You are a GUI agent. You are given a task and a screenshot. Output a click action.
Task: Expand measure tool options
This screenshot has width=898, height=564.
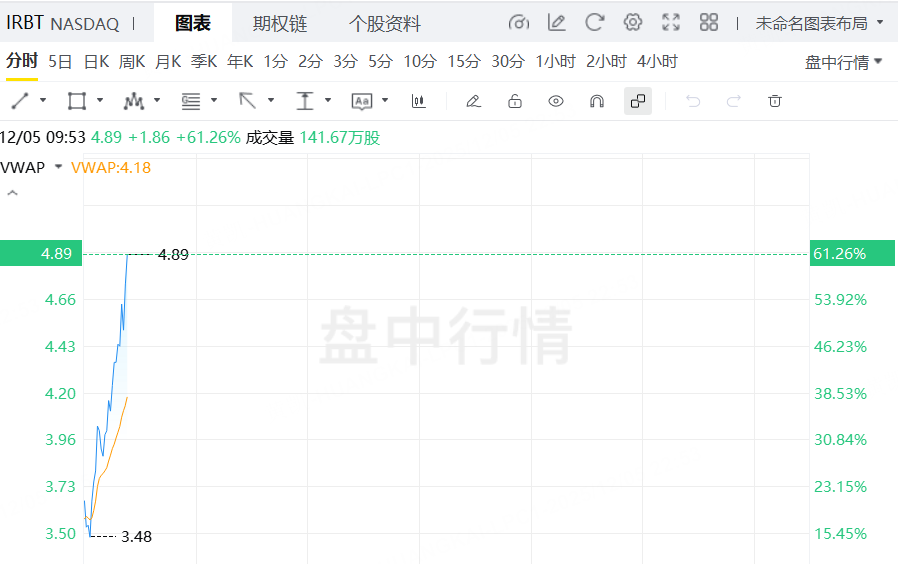(x=328, y=100)
